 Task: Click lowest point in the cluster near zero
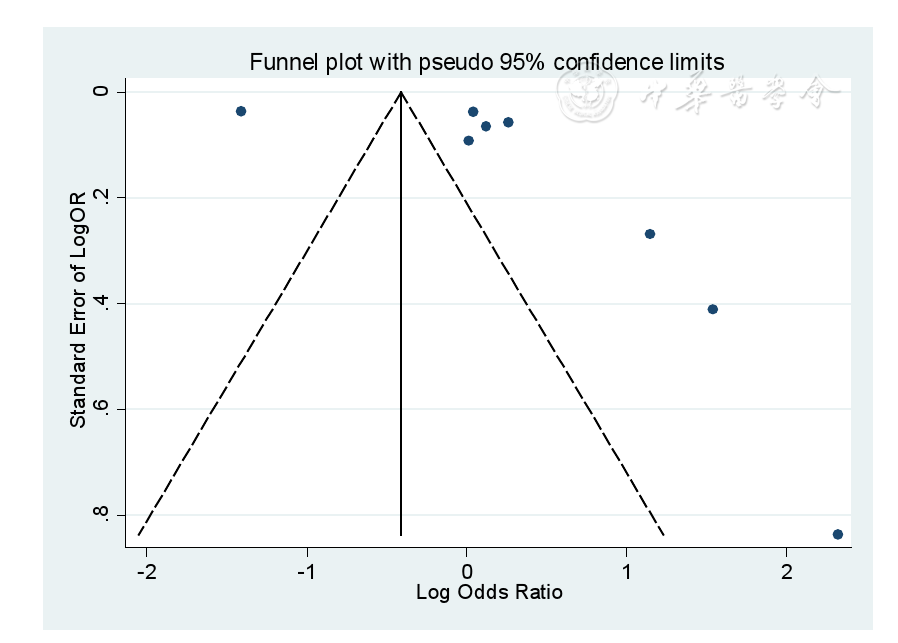click(x=468, y=141)
